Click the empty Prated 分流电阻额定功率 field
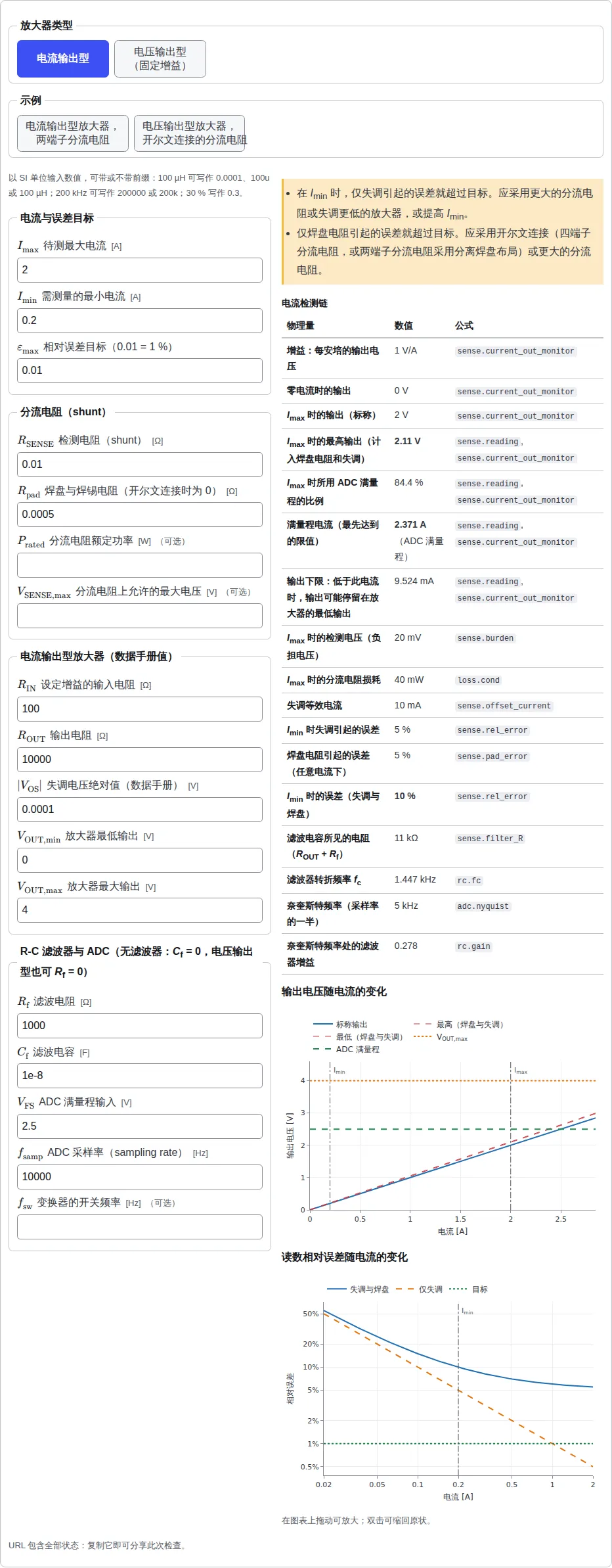612x1568 pixels. tap(140, 565)
